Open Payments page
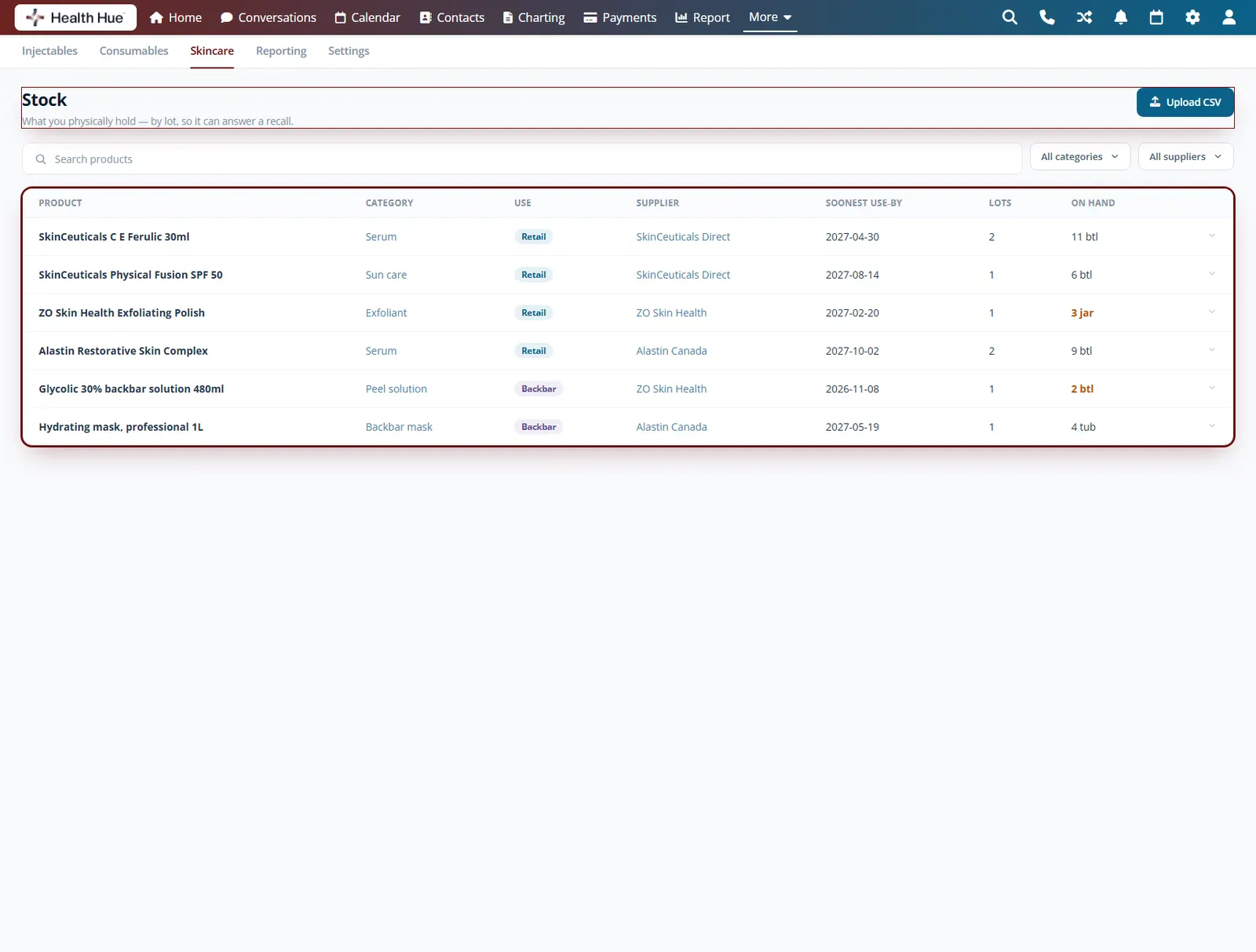1256x952 pixels. coord(620,17)
